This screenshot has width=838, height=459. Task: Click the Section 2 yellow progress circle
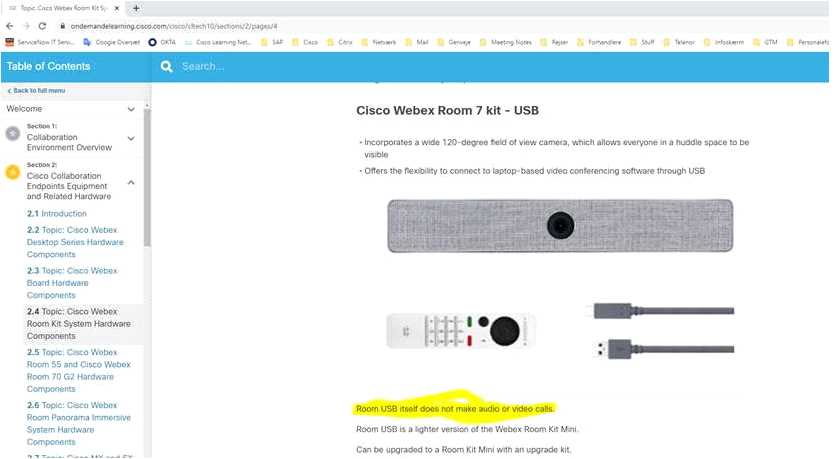[13, 172]
